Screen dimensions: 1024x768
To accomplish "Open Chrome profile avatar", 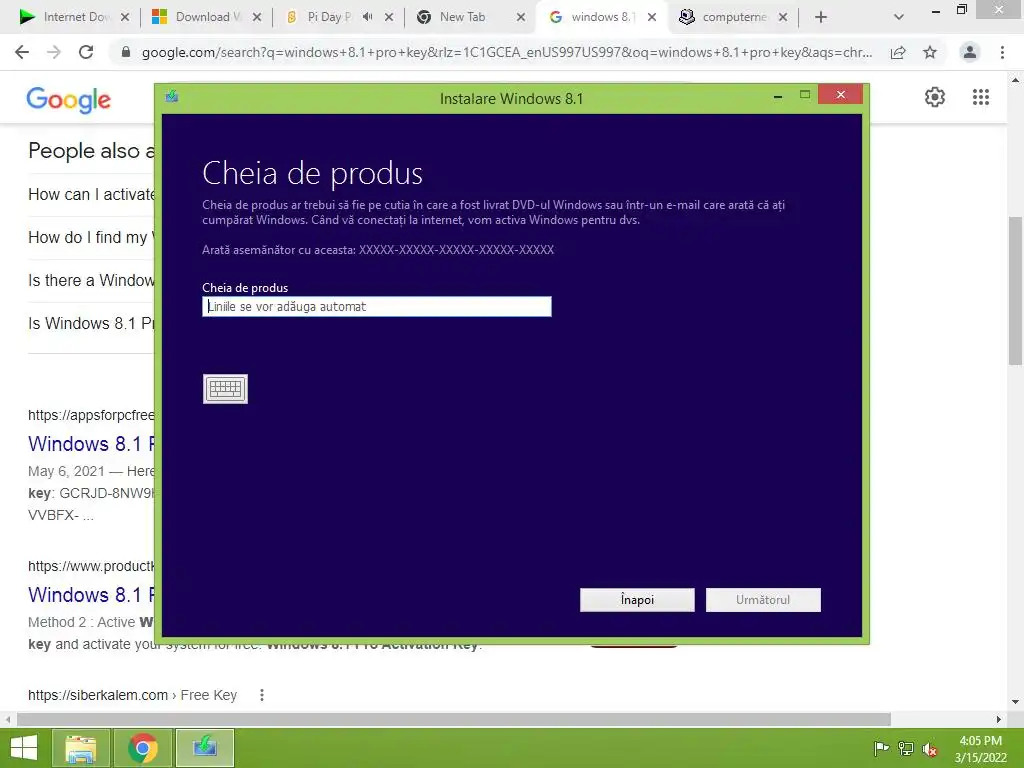I will coord(970,52).
